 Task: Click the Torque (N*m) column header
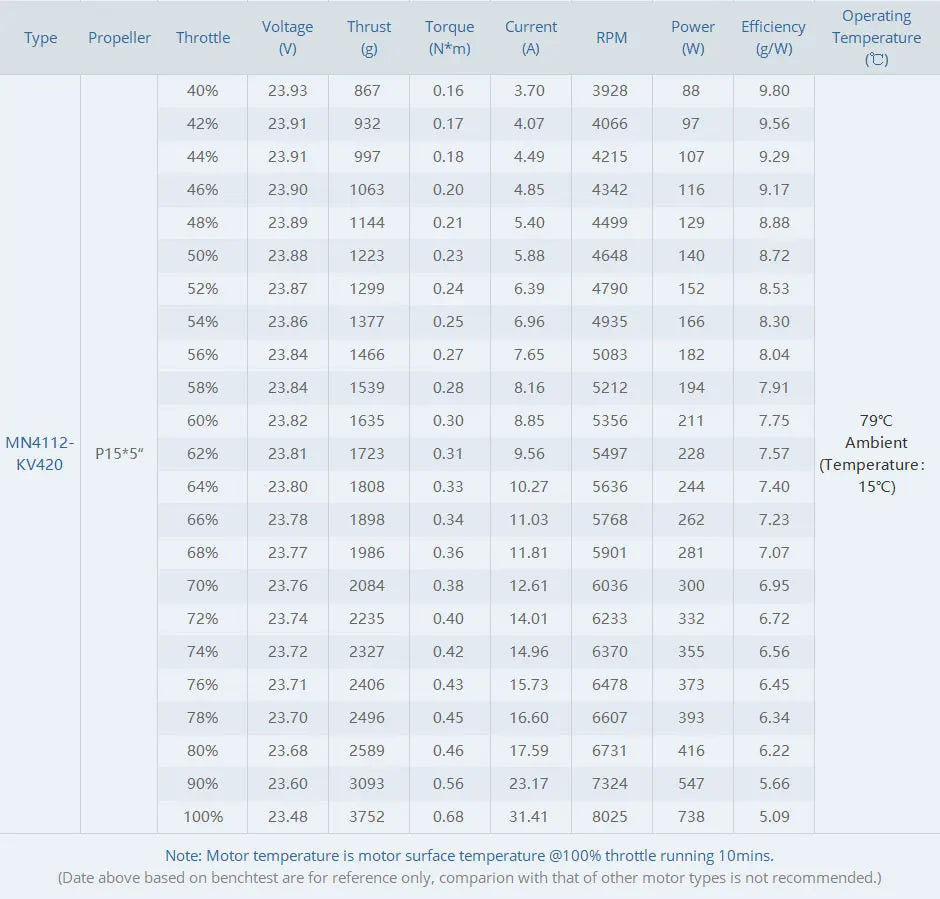point(449,38)
